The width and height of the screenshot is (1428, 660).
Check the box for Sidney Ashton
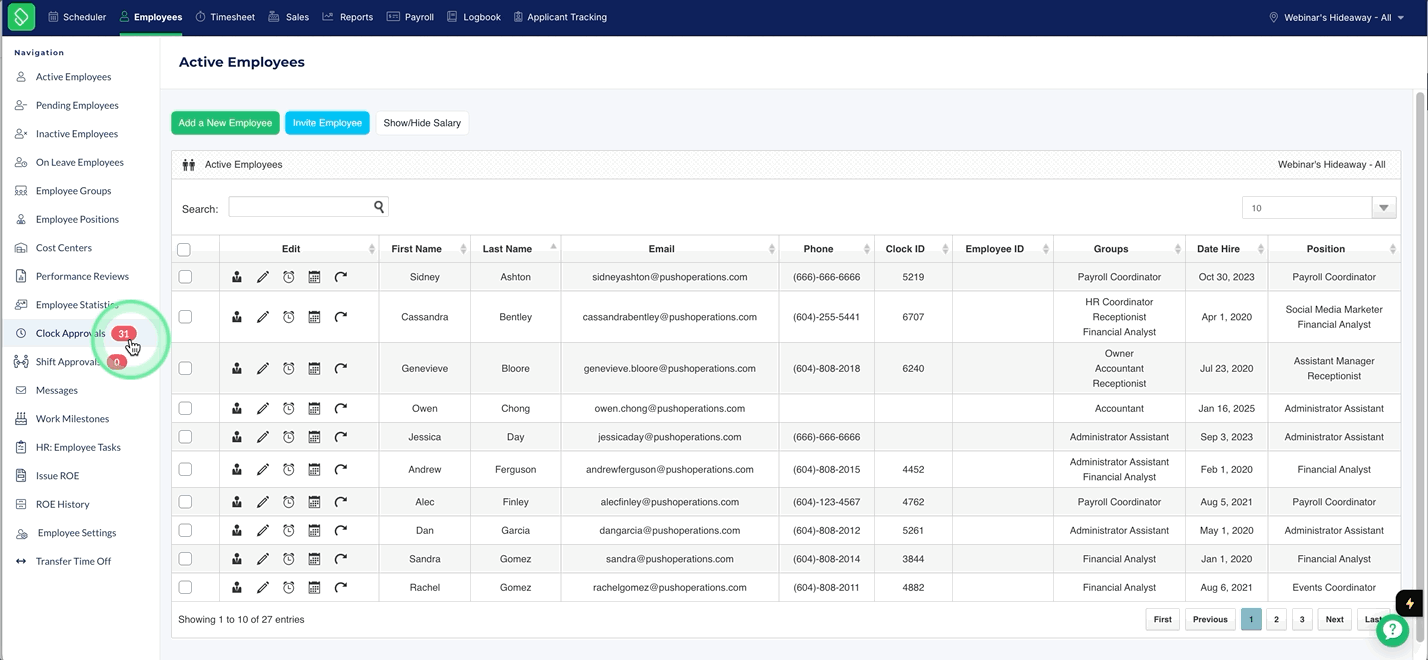185,277
